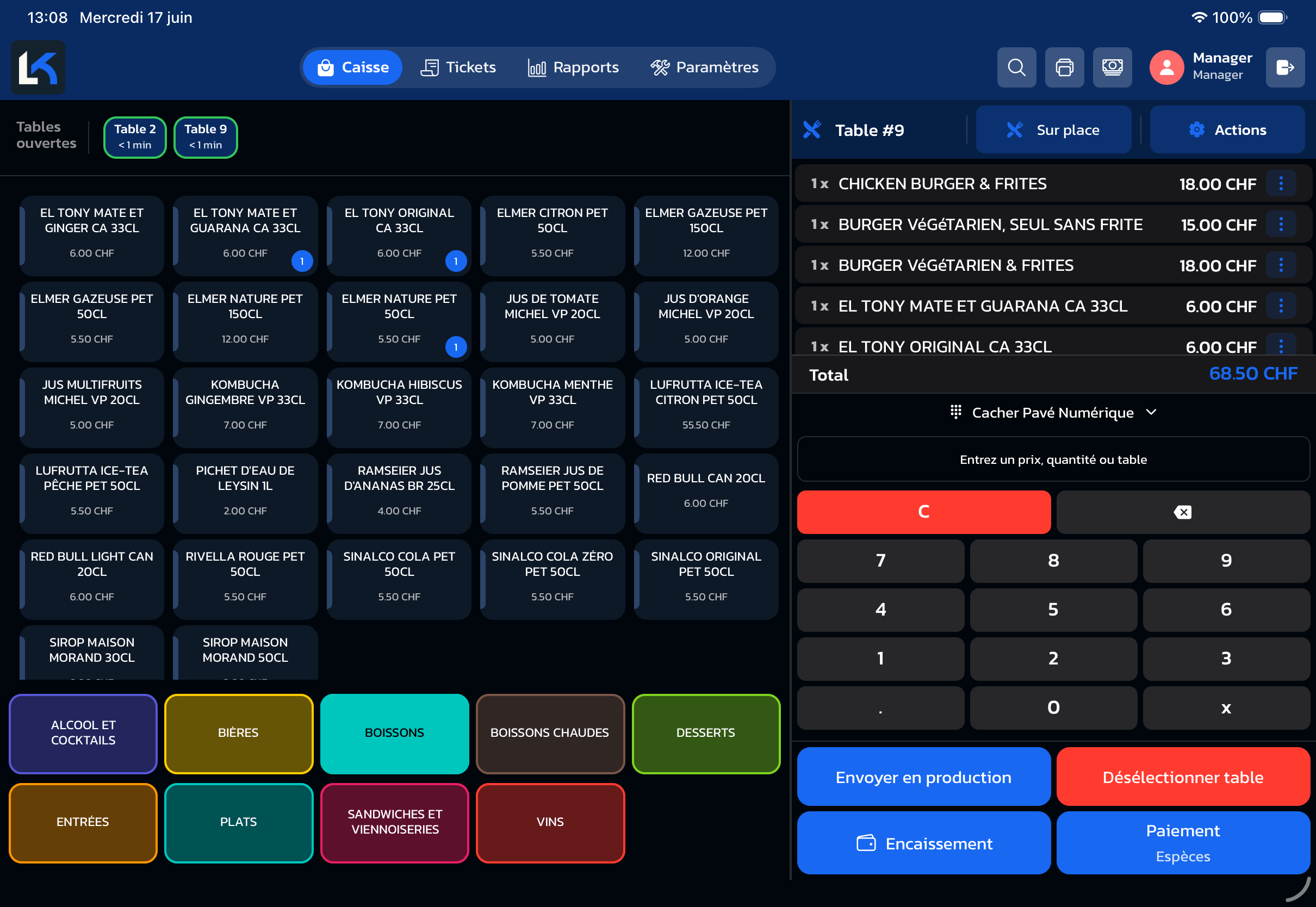The height and width of the screenshot is (907, 1316).
Task: Open options for El Tony Mate et Guarana line
Action: click(1281, 306)
